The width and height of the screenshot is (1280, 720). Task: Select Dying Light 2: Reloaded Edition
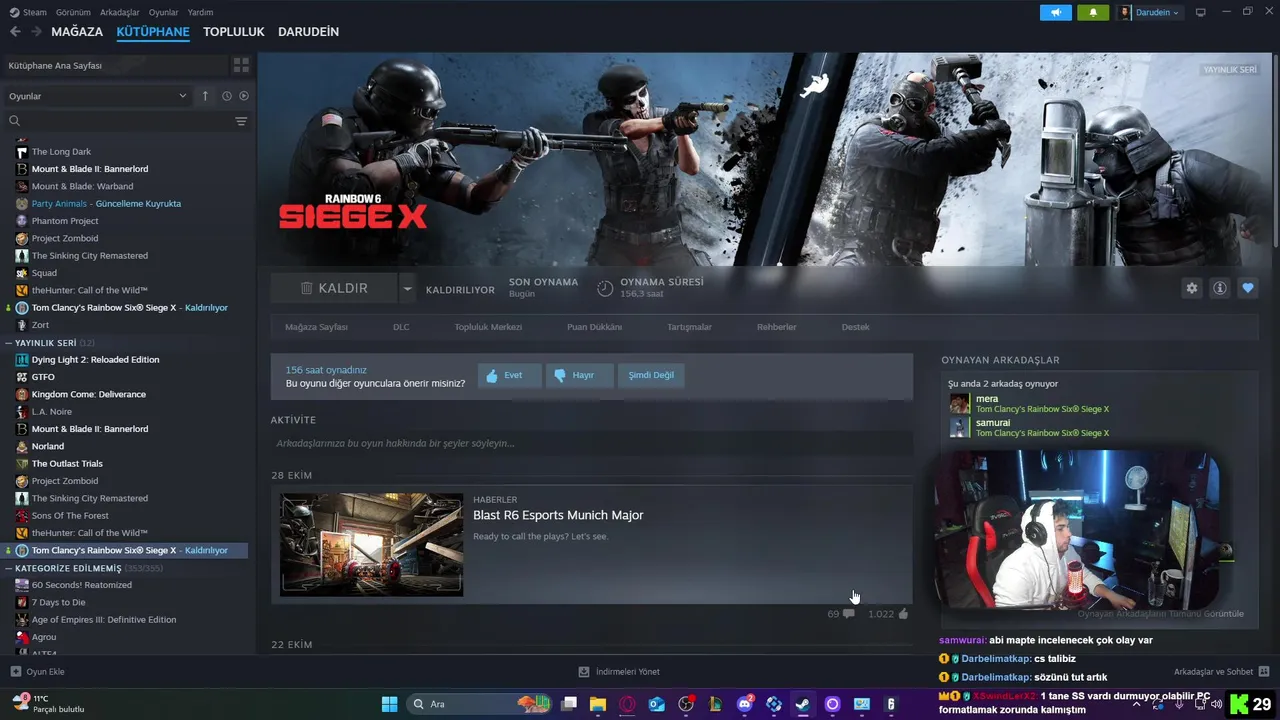[x=95, y=360]
